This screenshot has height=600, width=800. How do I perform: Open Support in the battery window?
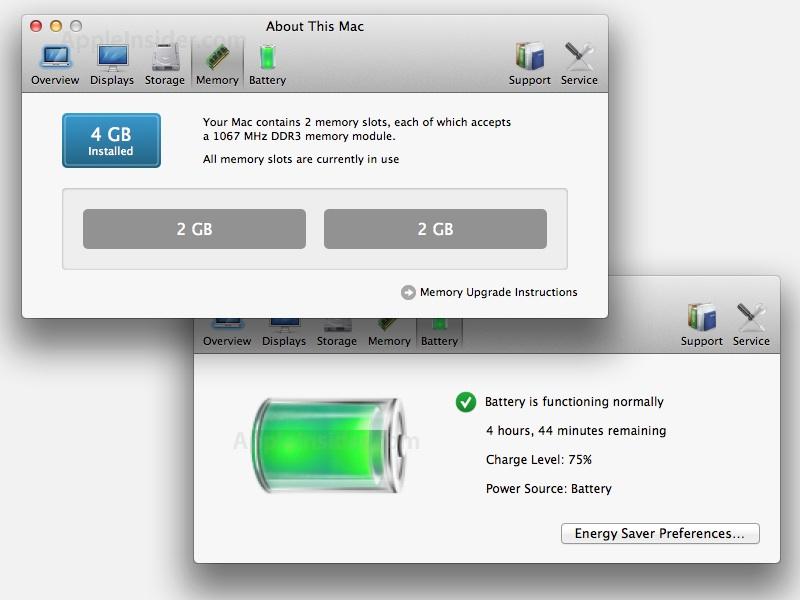click(702, 326)
